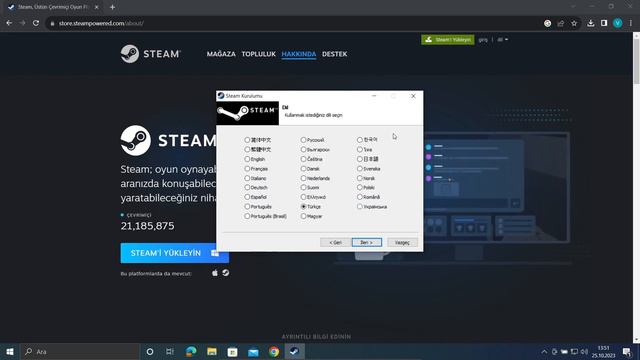Click the giriş login link

point(483,40)
